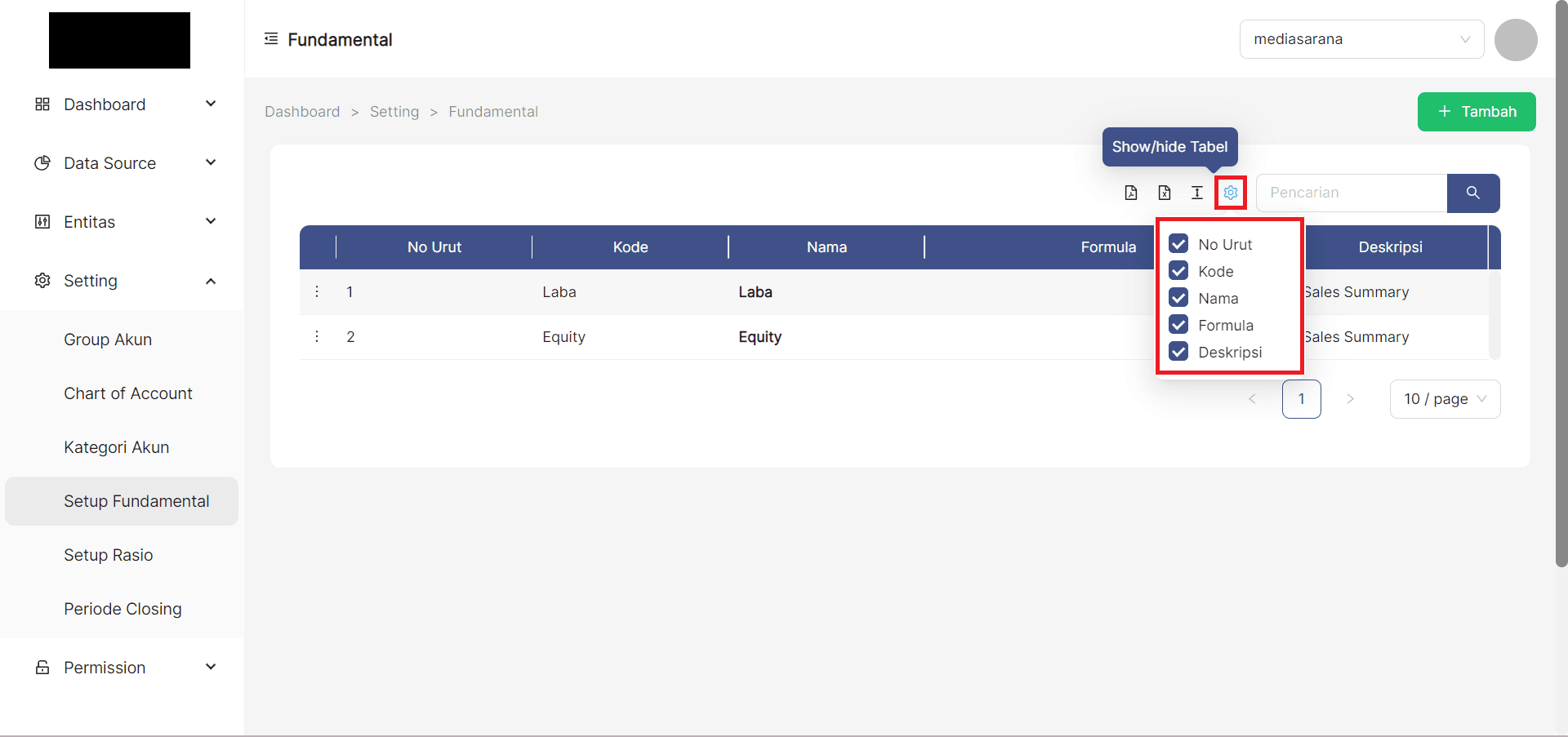Image resolution: width=1568 pixels, height=737 pixels.
Task: Uncheck the Kode column checkbox
Action: coord(1178,270)
